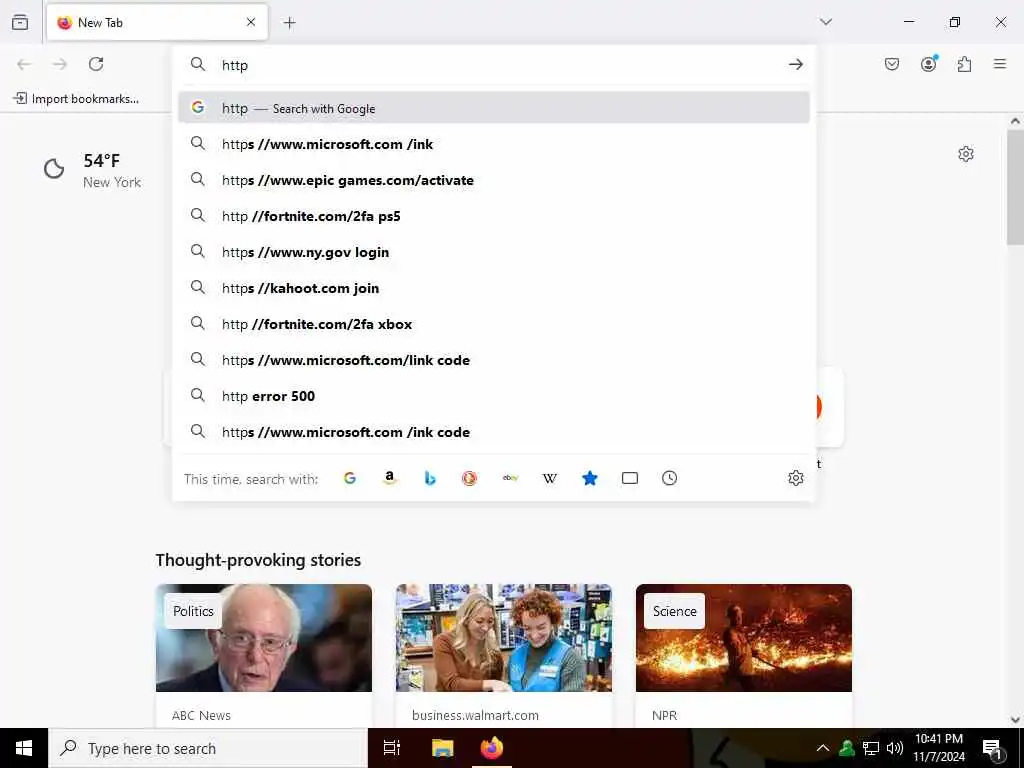The image size is (1024, 768).
Task: Click Firefox taskbar icon
Action: point(492,748)
